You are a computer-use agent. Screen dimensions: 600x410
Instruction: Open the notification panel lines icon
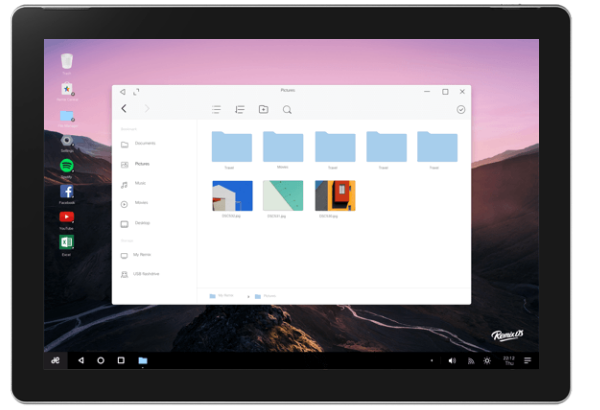pyautogui.click(x=528, y=361)
